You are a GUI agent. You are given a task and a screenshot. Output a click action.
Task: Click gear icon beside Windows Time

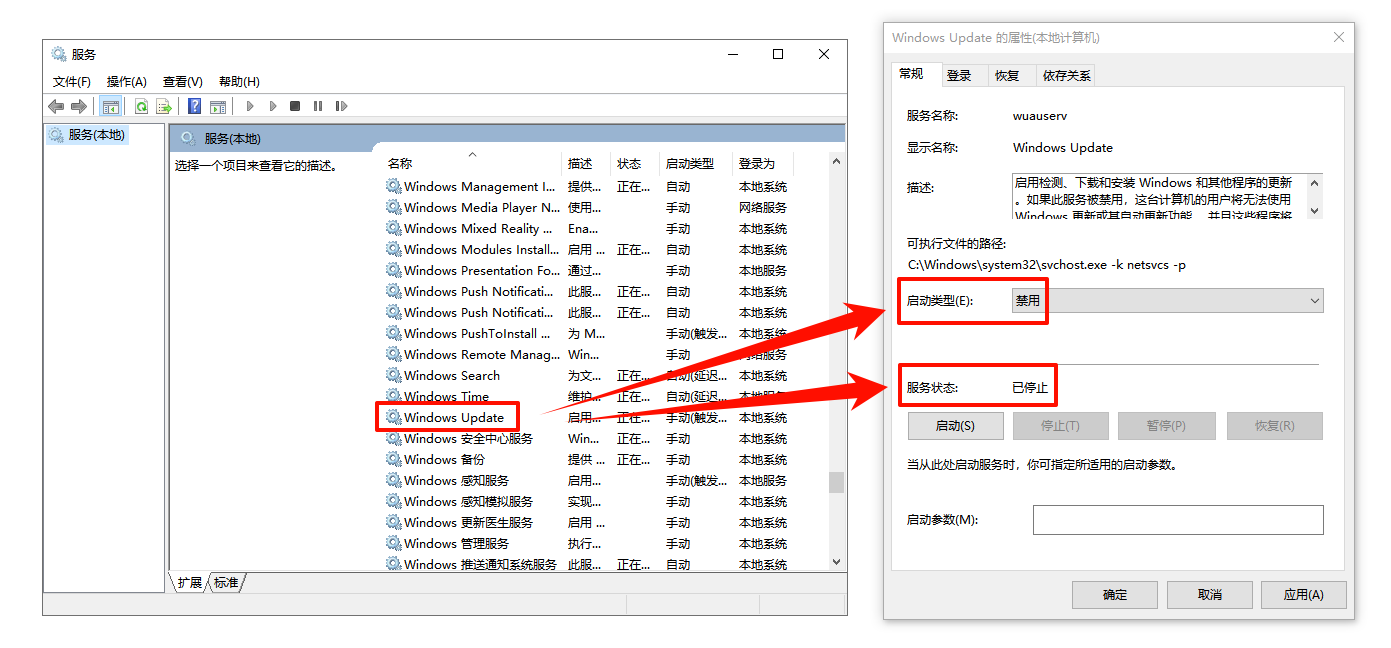[394, 396]
